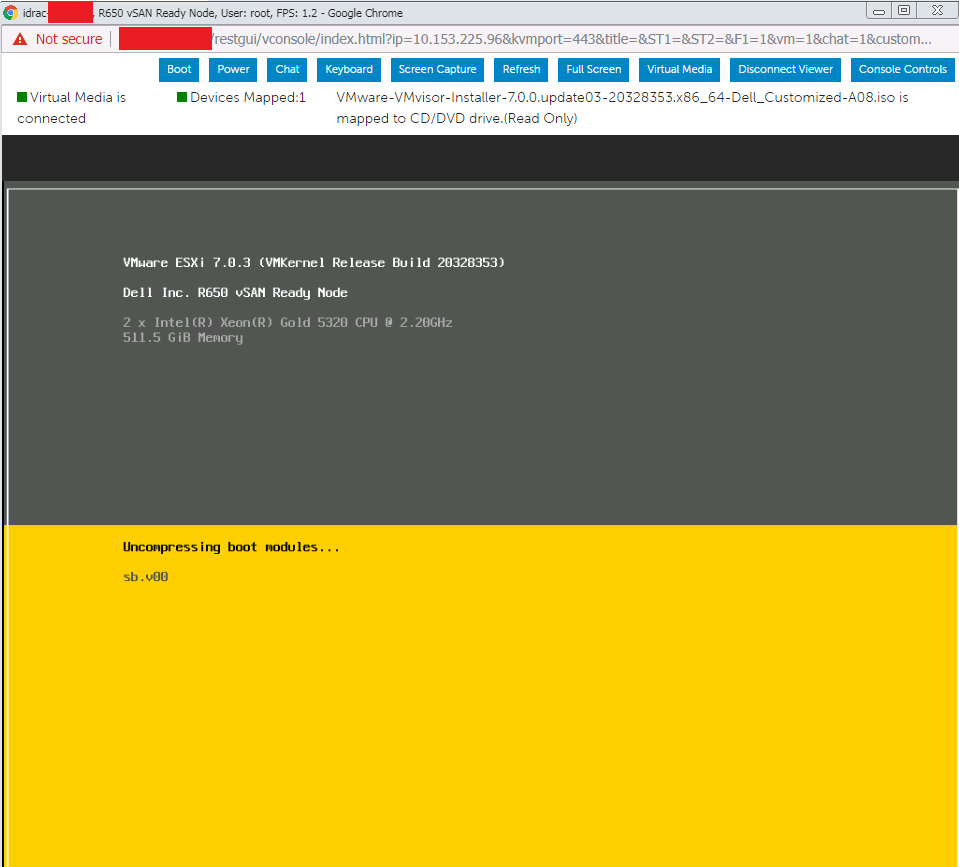Open the Power control button
Screen dimensions: 959x867
click(233, 70)
